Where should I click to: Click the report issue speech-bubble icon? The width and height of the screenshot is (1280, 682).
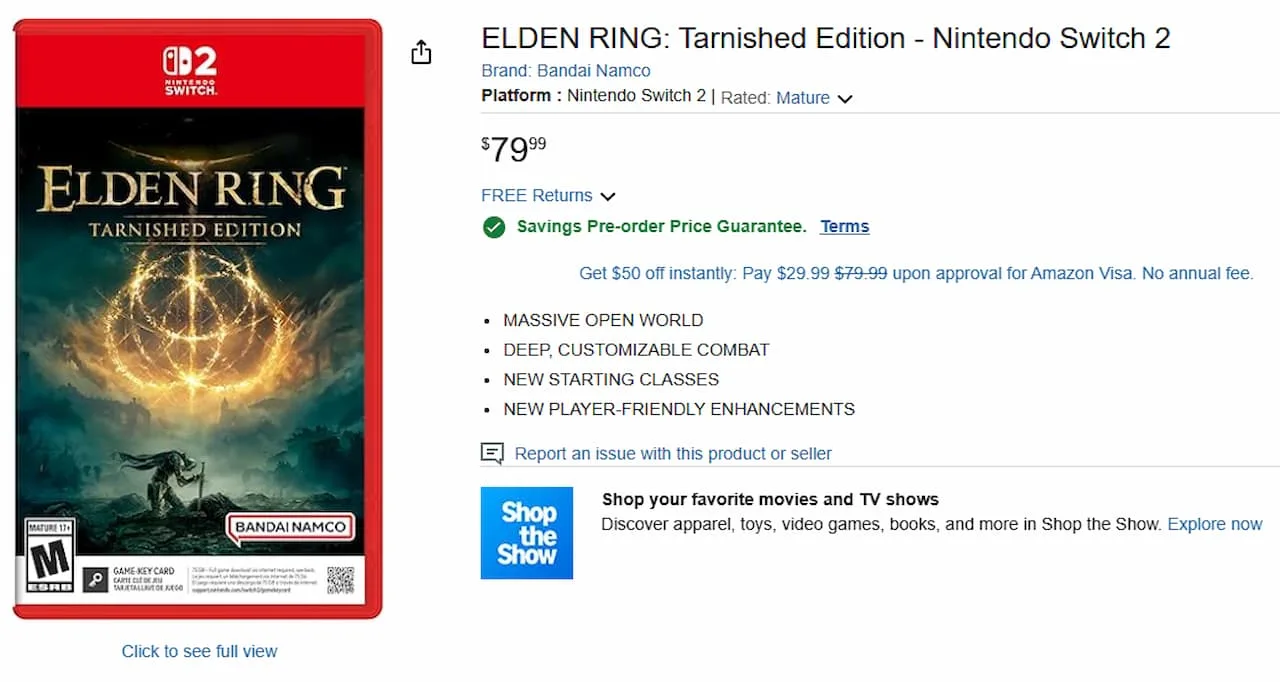pyautogui.click(x=491, y=453)
